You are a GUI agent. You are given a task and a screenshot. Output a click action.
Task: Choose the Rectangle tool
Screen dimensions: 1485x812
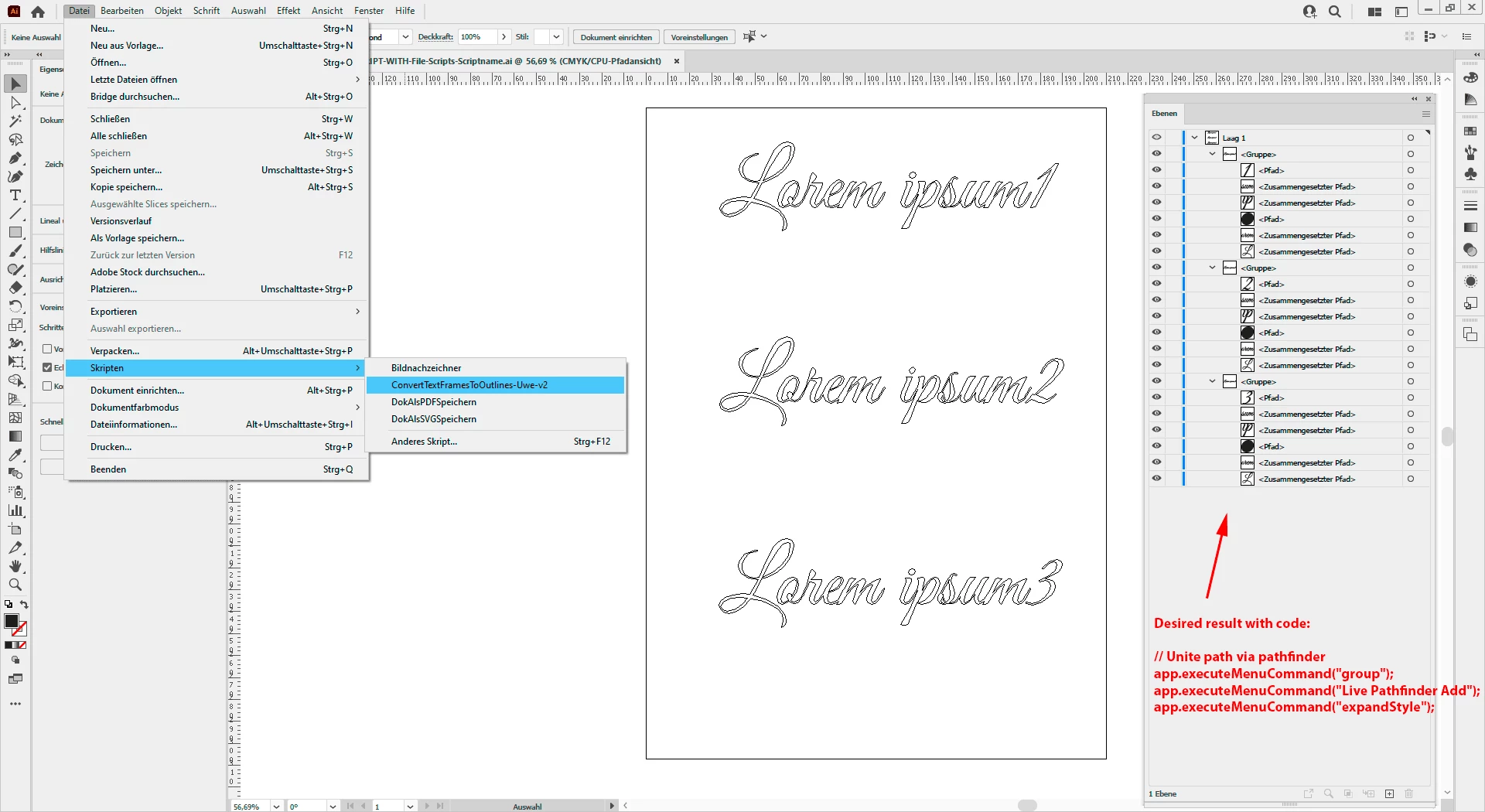[15, 232]
